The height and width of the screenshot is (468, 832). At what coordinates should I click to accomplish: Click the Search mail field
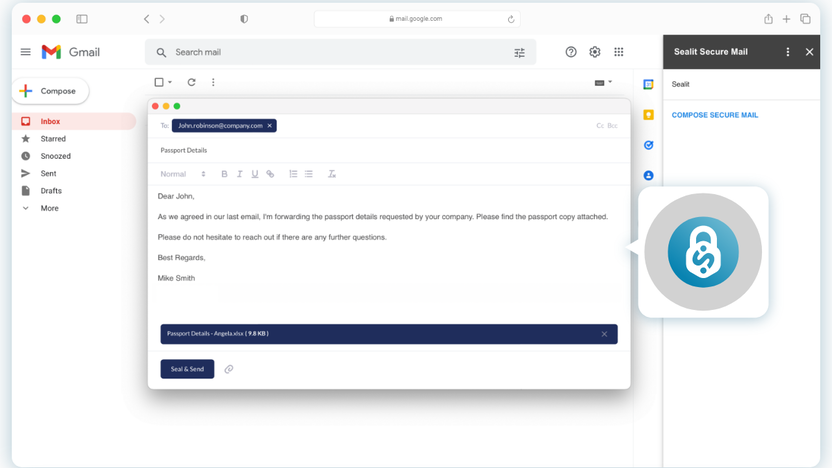point(340,52)
